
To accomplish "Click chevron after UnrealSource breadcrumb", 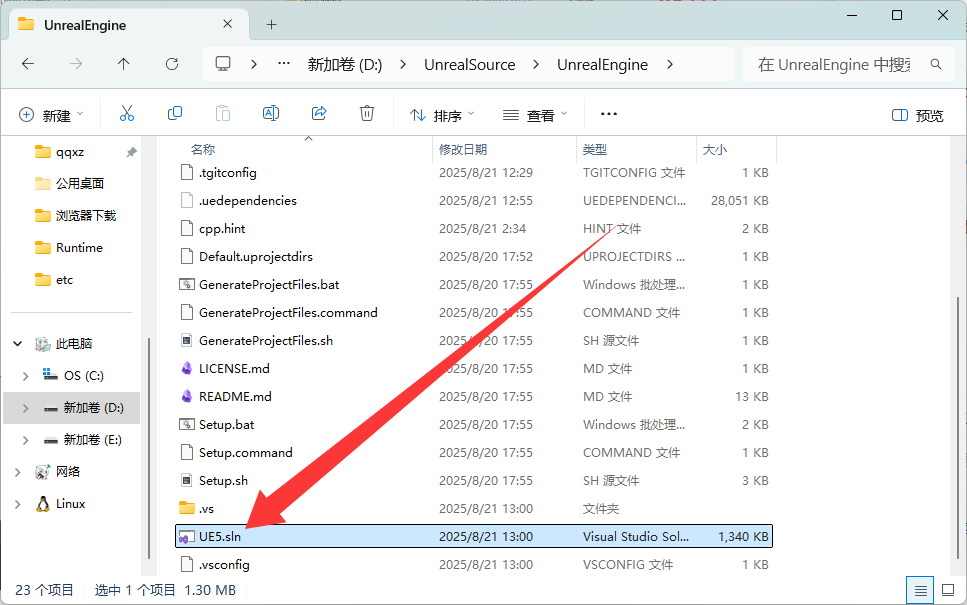I will [x=536, y=64].
